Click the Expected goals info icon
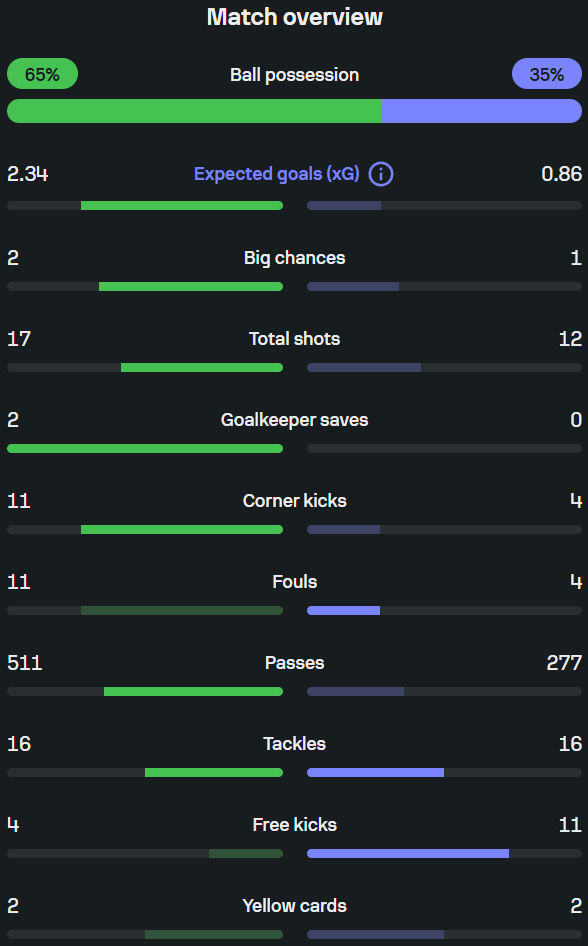 [x=381, y=174]
